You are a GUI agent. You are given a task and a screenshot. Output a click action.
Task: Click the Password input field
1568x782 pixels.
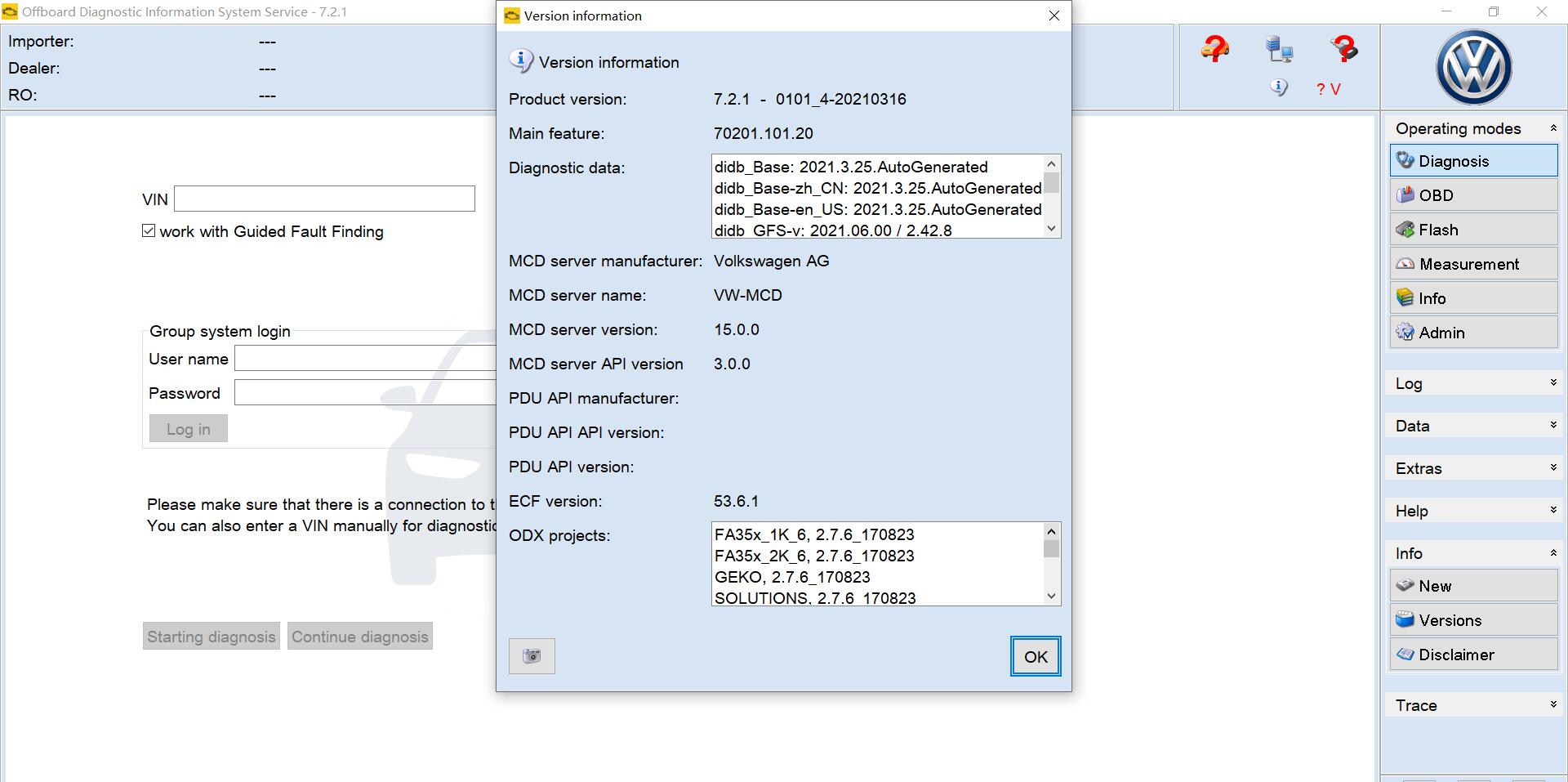pyautogui.click(x=365, y=393)
